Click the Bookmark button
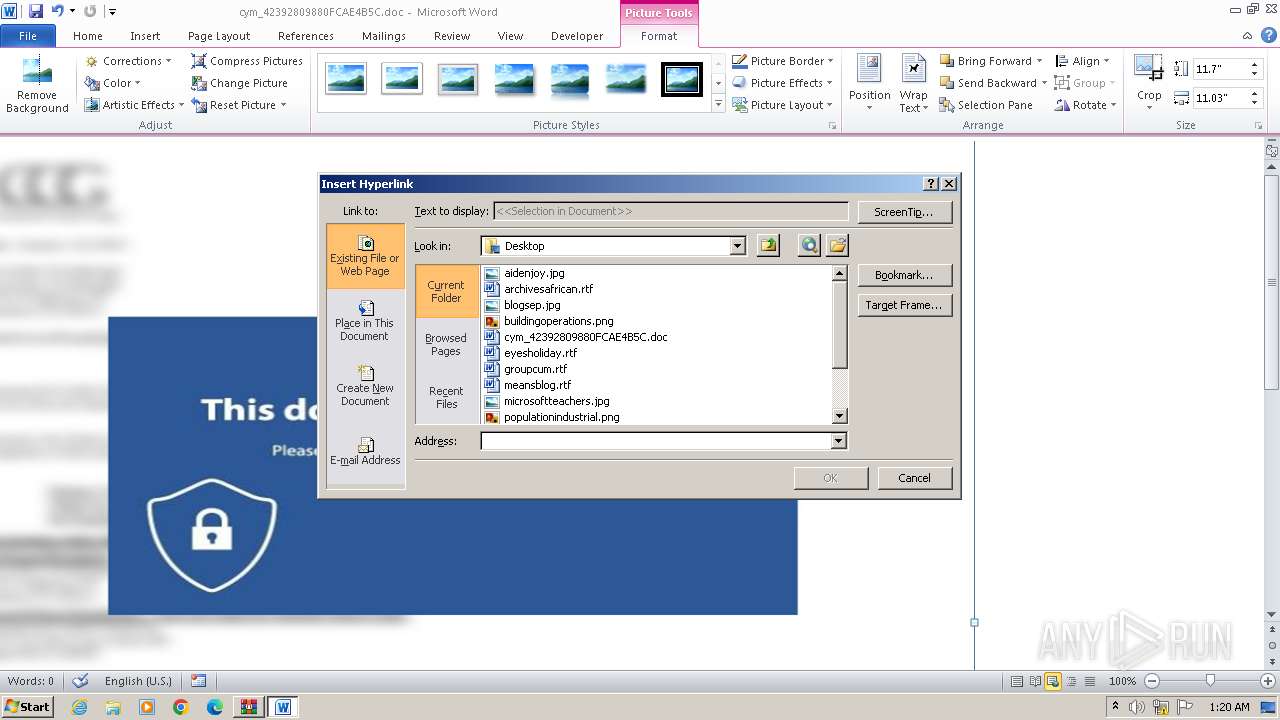Viewport: 1280px width, 720px height. [903, 275]
